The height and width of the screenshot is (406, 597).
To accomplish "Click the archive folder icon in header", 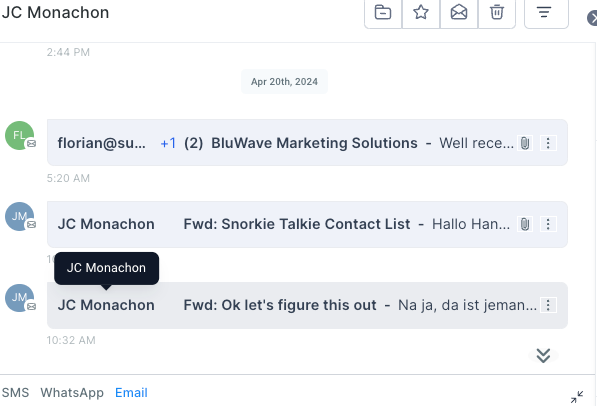I will click(383, 13).
